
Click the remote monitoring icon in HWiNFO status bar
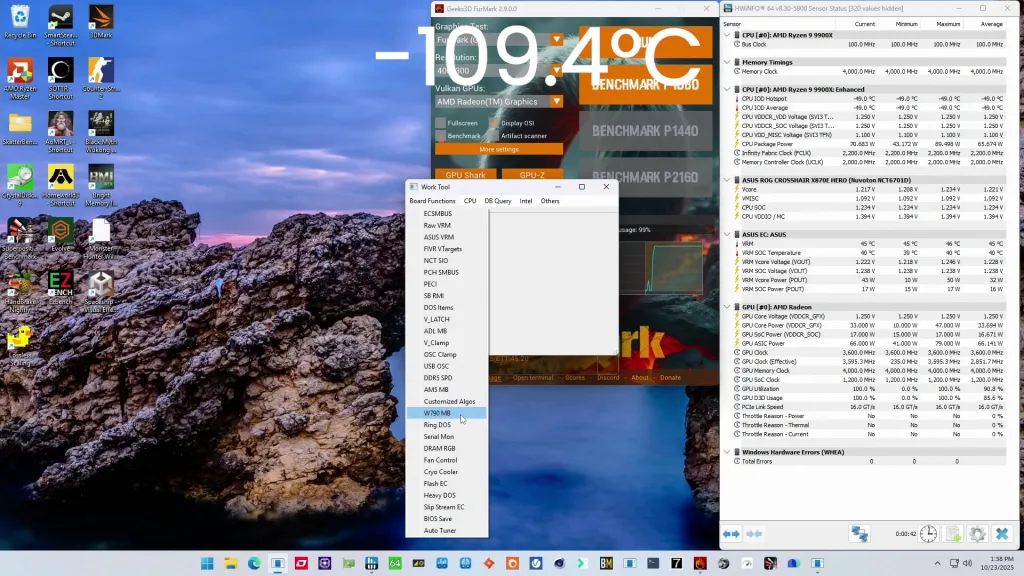coord(859,533)
